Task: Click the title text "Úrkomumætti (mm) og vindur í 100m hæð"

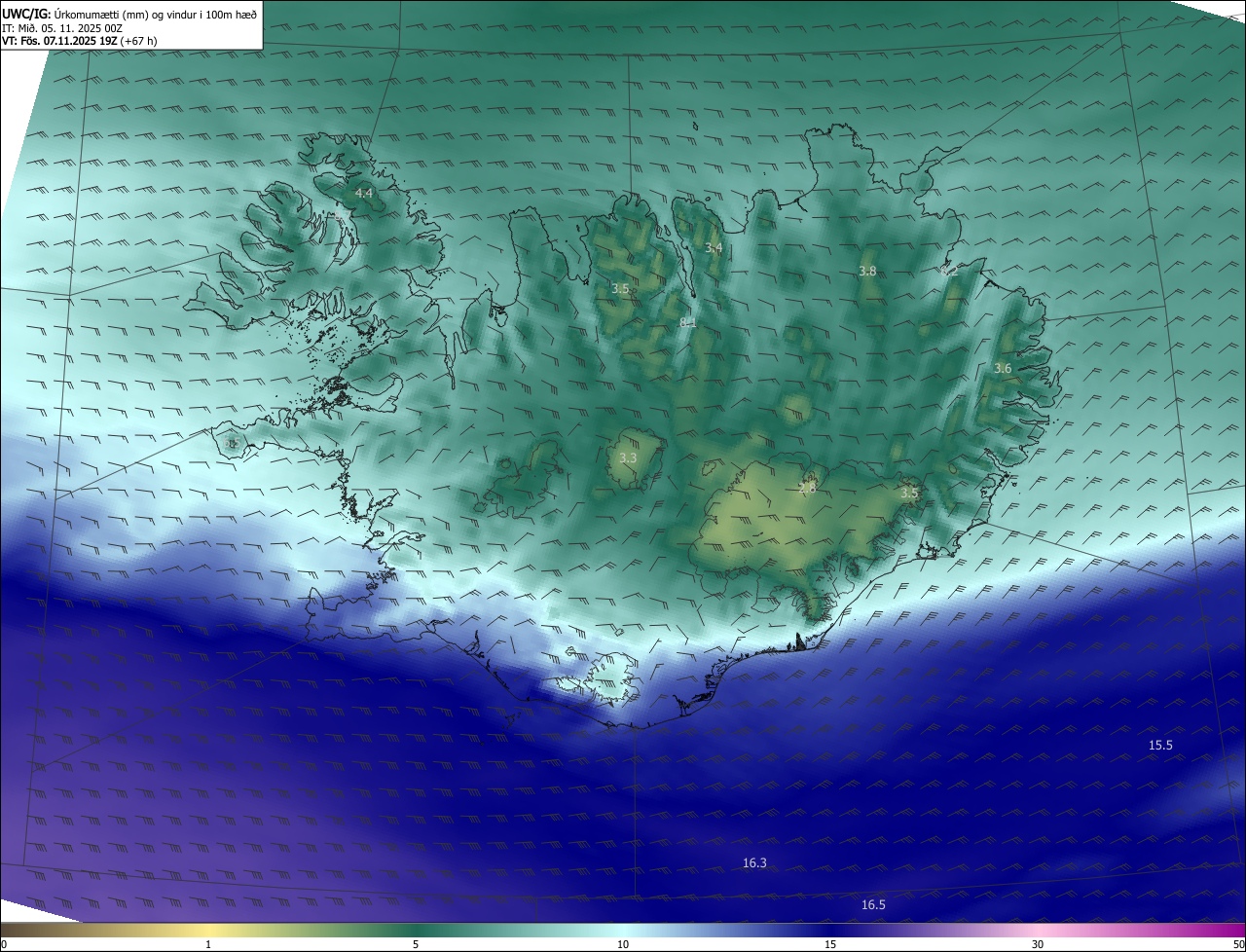Action: coord(155,15)
